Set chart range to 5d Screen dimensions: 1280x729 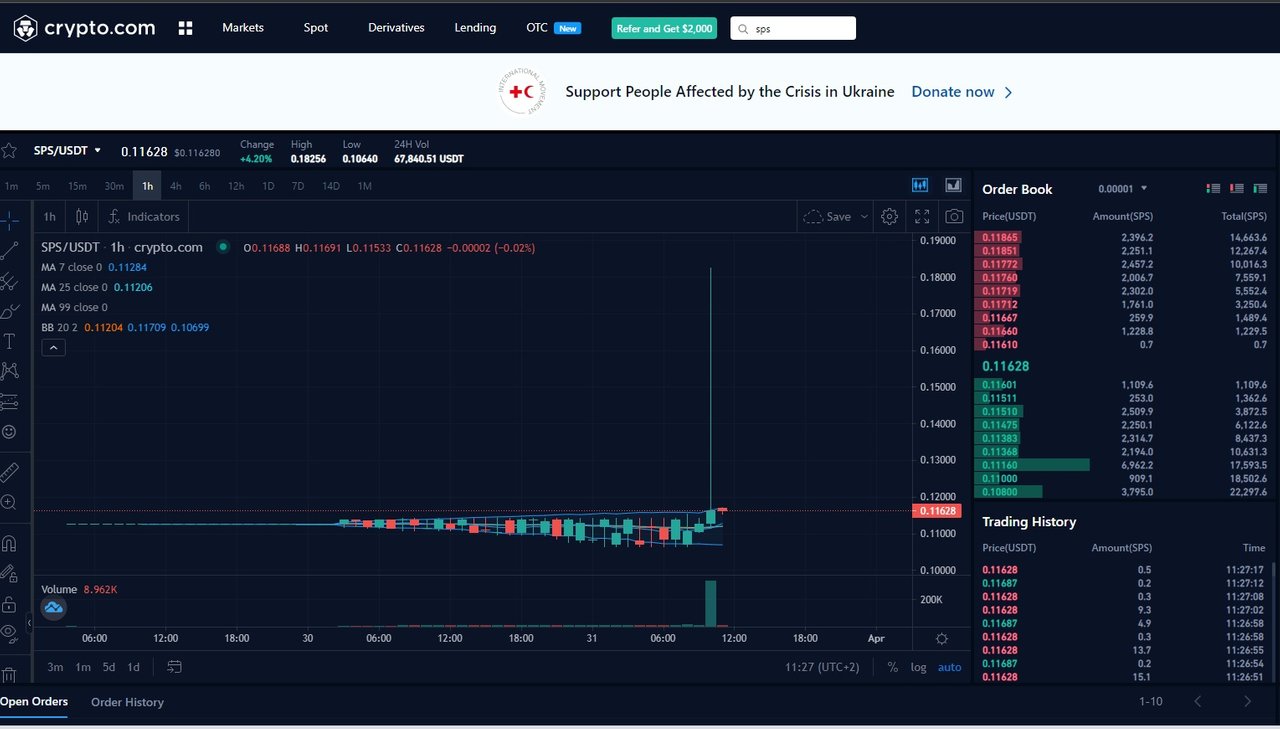click(108, 667)
